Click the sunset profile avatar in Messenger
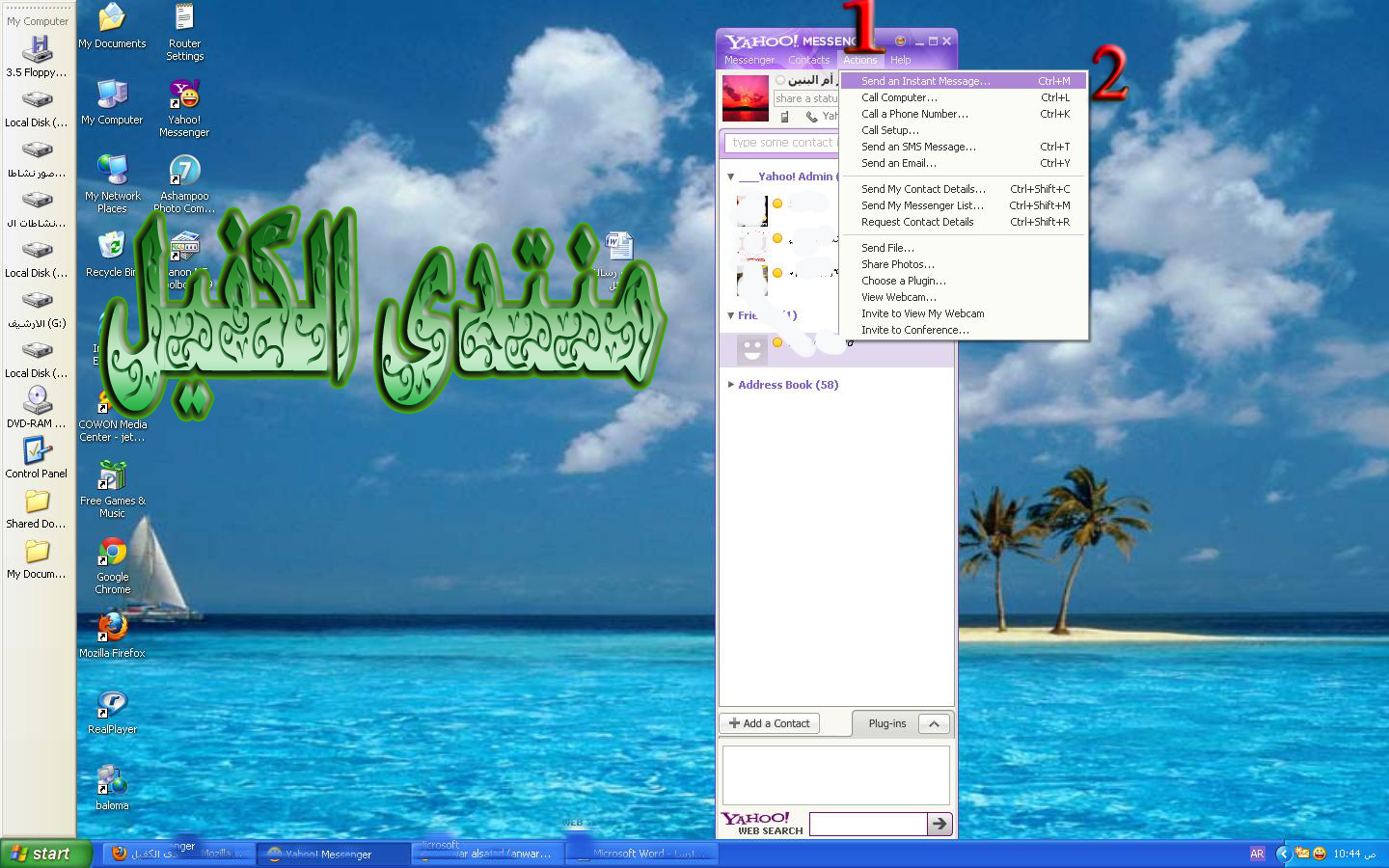Screen dimensions: 1389x868 click(746, 99)
